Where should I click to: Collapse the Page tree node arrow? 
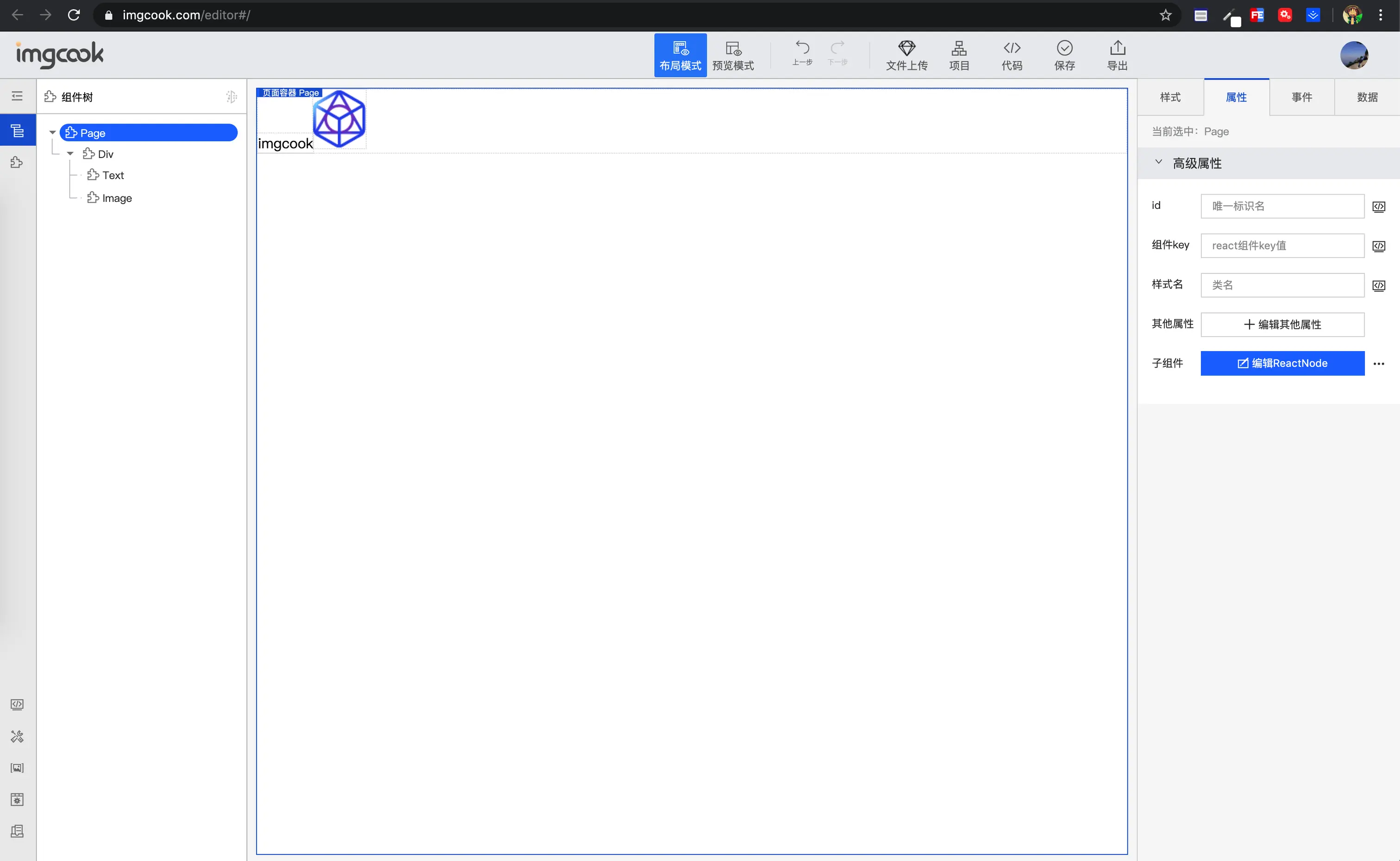(x=52, y=132)
